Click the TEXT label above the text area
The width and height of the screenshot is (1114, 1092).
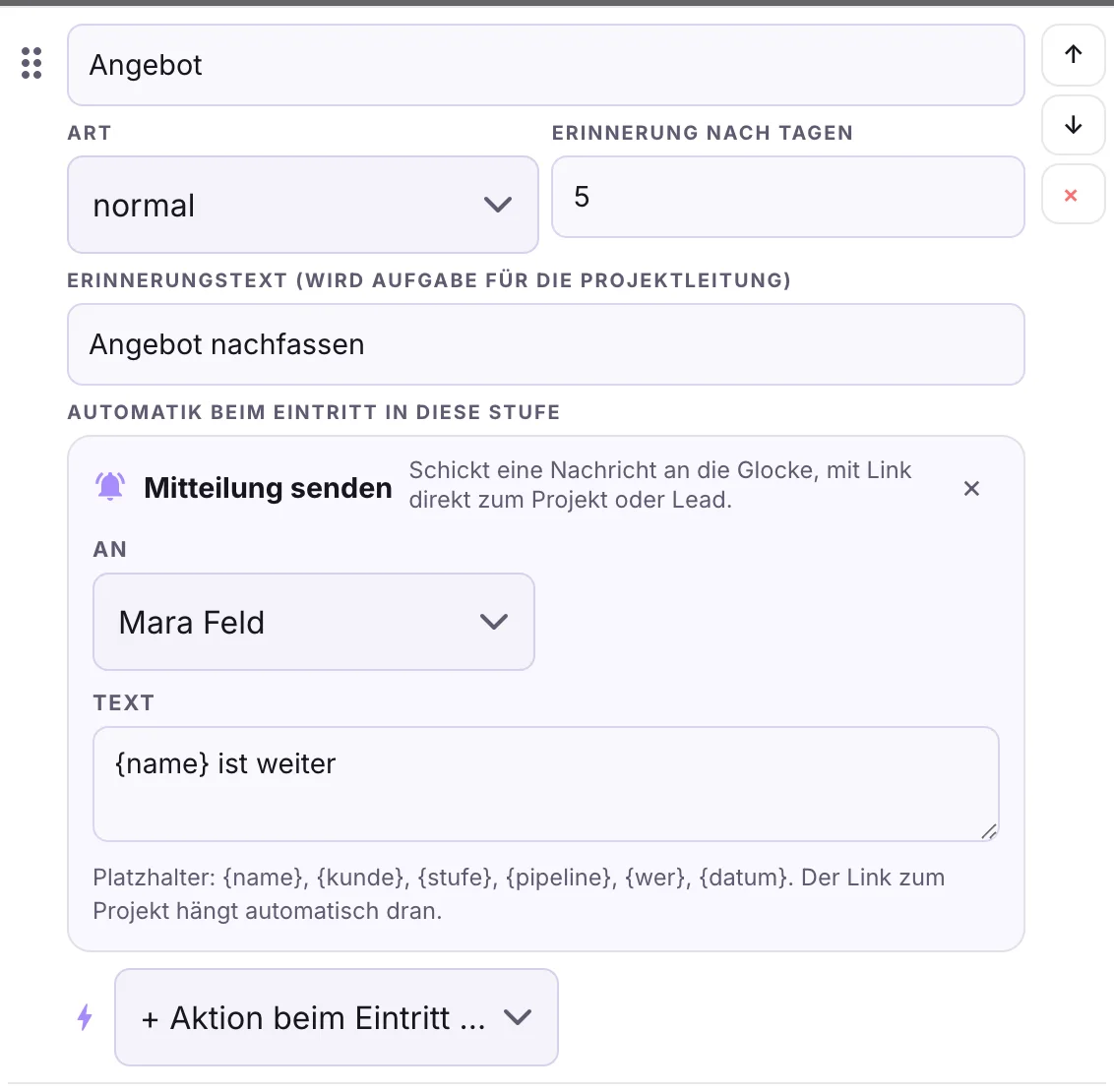pos(124,702)
